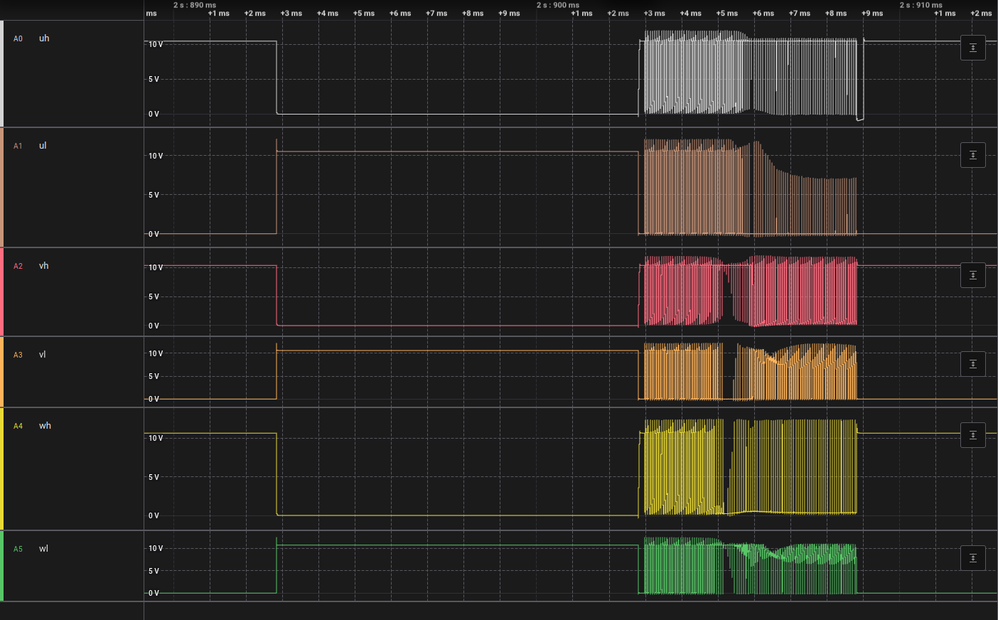Click the A2 channel identifier
This screenshot has height=620, width=998.
coord(18,267)
